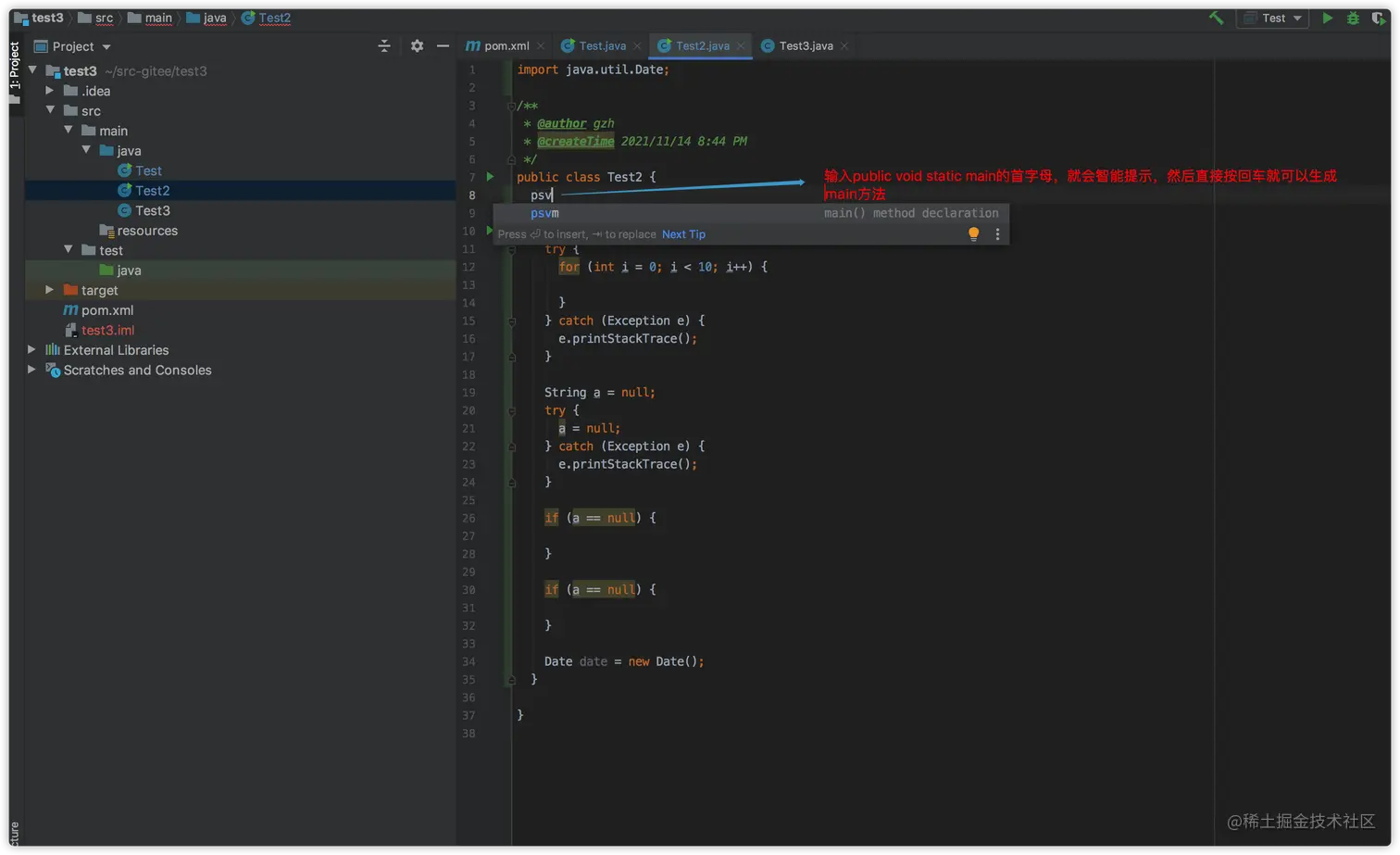Click the Test2 breadcrumb in the navigation bar
This screenshot has width=1400, height=855.
pyautogui.click(x=266, y=18)
